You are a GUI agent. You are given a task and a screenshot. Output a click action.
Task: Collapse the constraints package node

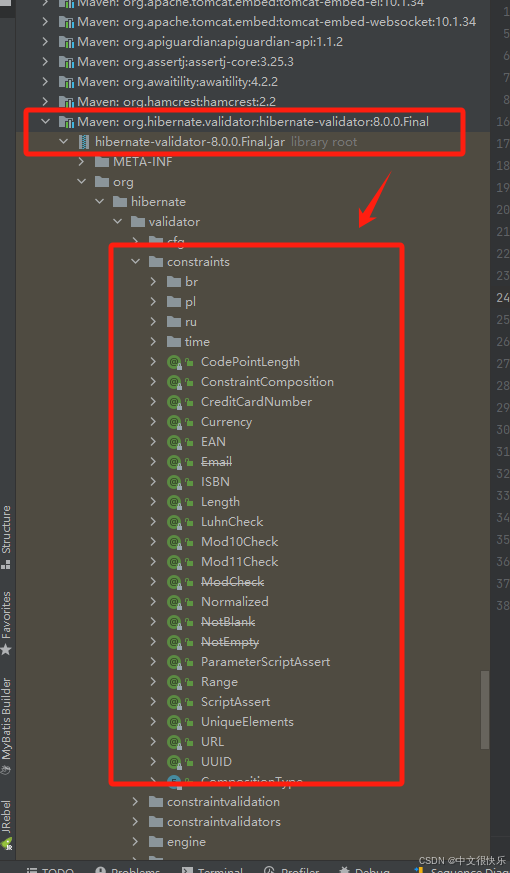(x=135, y=262)
